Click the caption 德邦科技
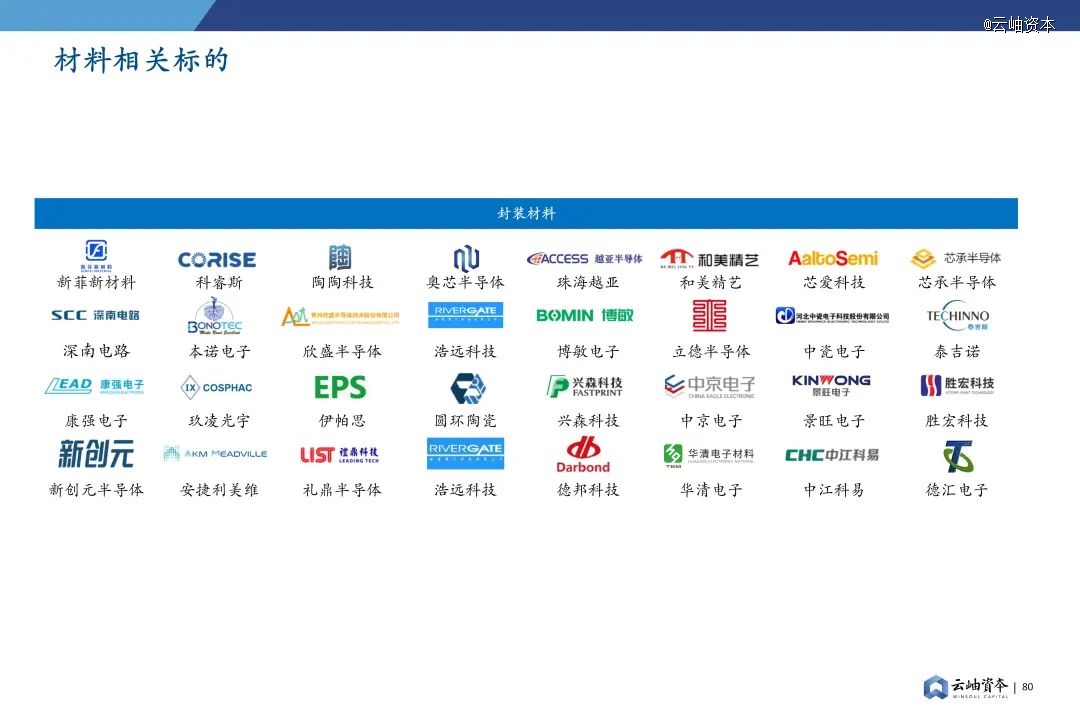Viewport: 1080px width, 720px height. 588,490
